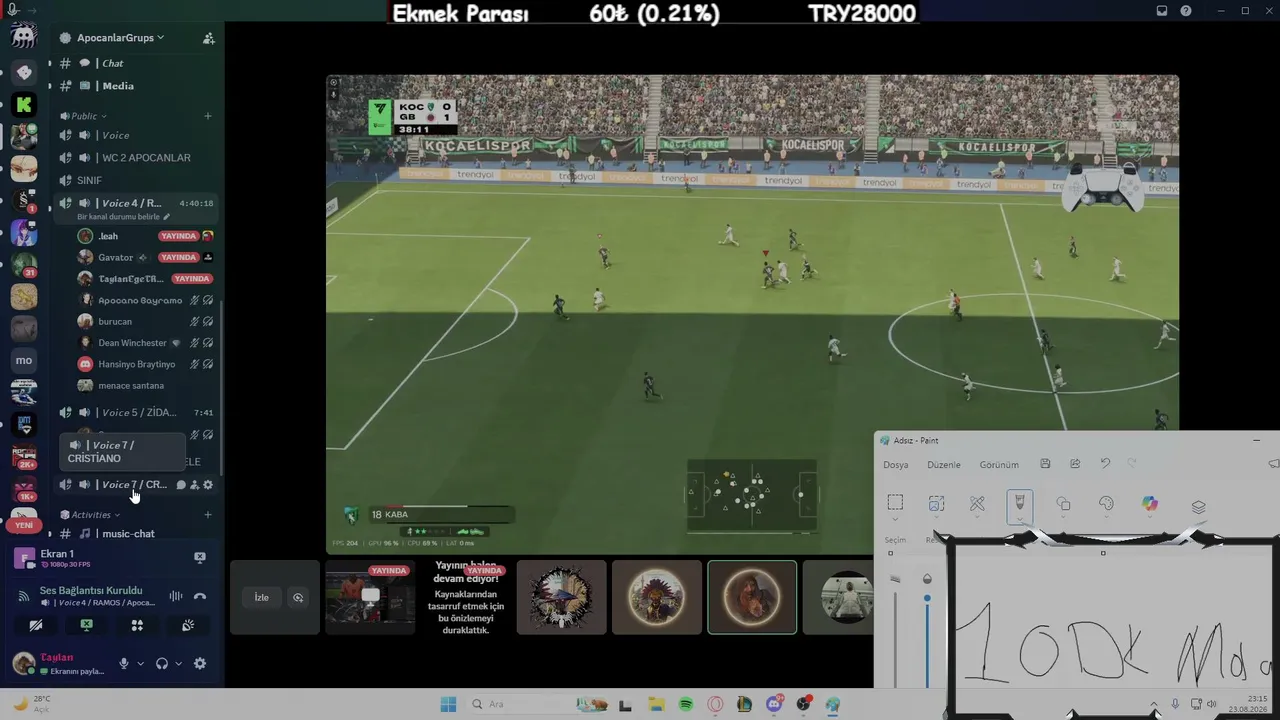The image size is (1280, 720).
Task: Set channel status 'Bir kanal durumu belirle'
Action: (123, 217)
